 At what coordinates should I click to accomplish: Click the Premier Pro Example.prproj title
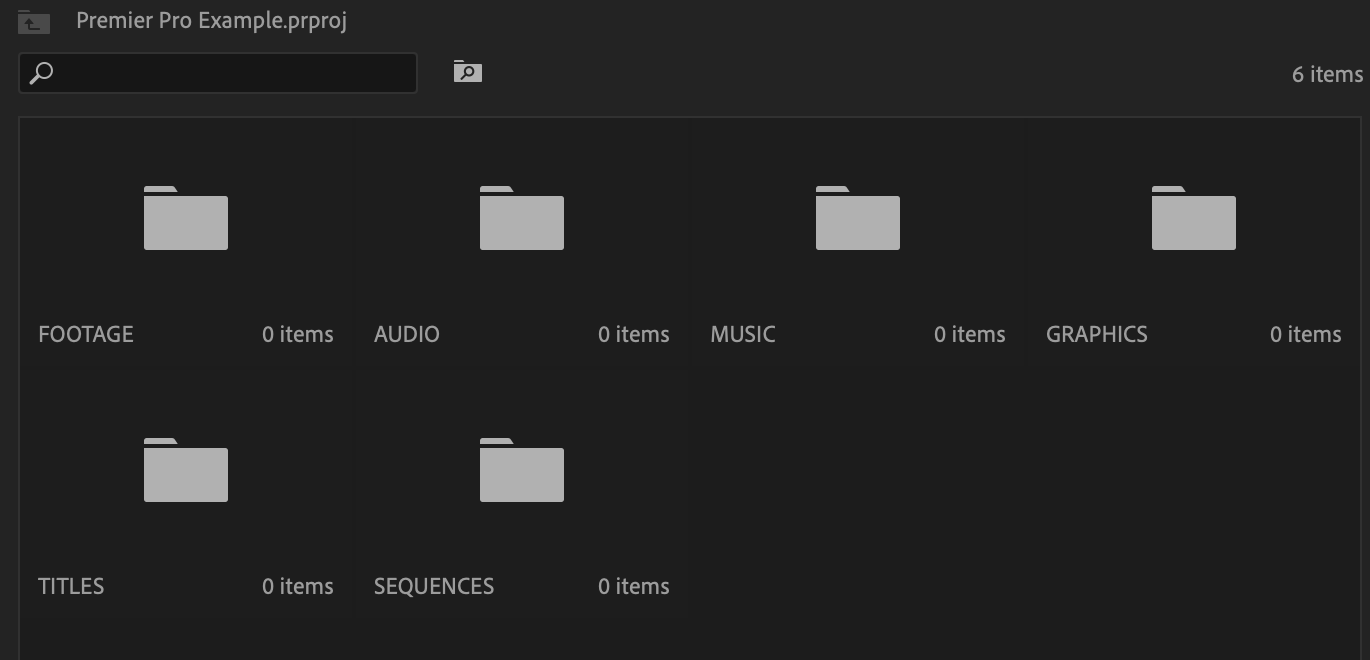[210, 20]
